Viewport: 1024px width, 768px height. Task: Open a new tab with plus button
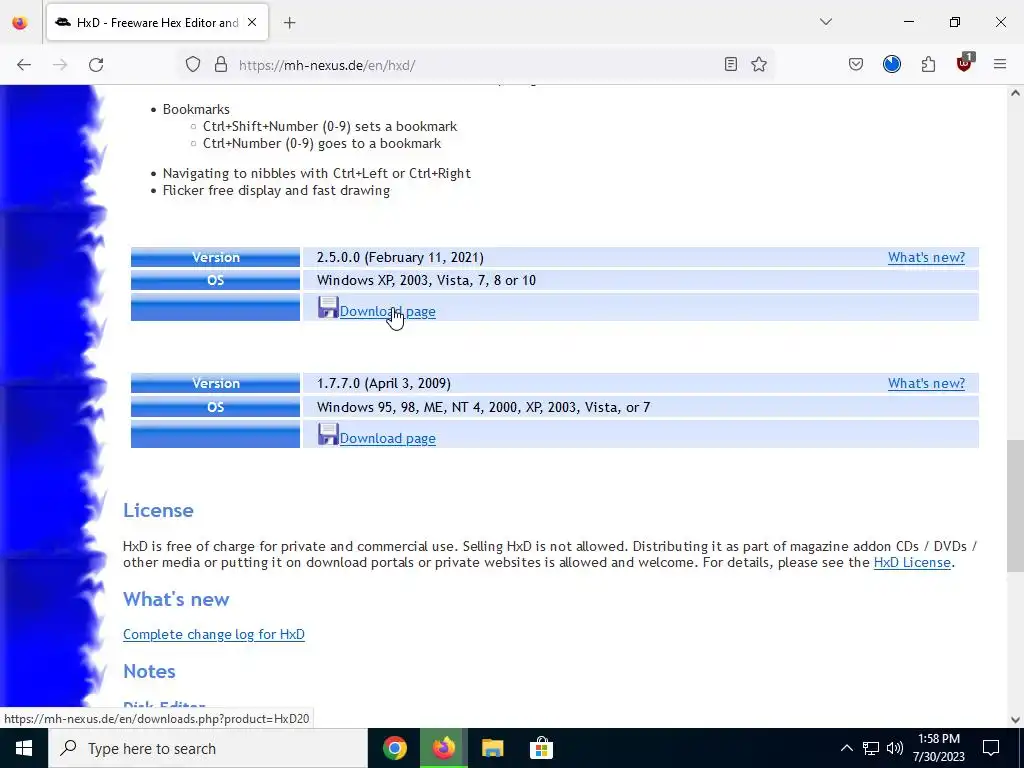tap(290, 23)
